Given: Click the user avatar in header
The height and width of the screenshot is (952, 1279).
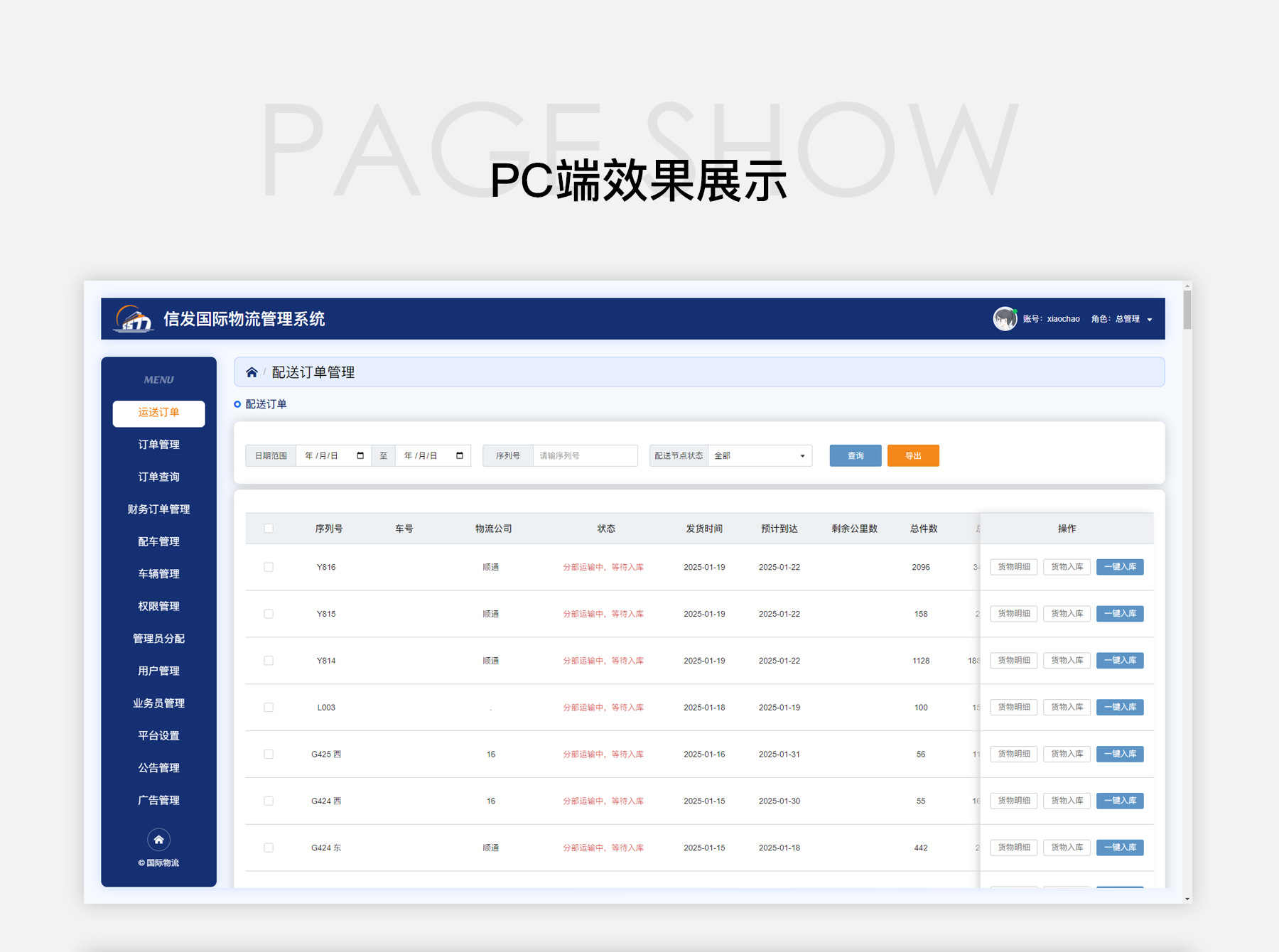Looking at the screenshot, I should [1005, 319].
